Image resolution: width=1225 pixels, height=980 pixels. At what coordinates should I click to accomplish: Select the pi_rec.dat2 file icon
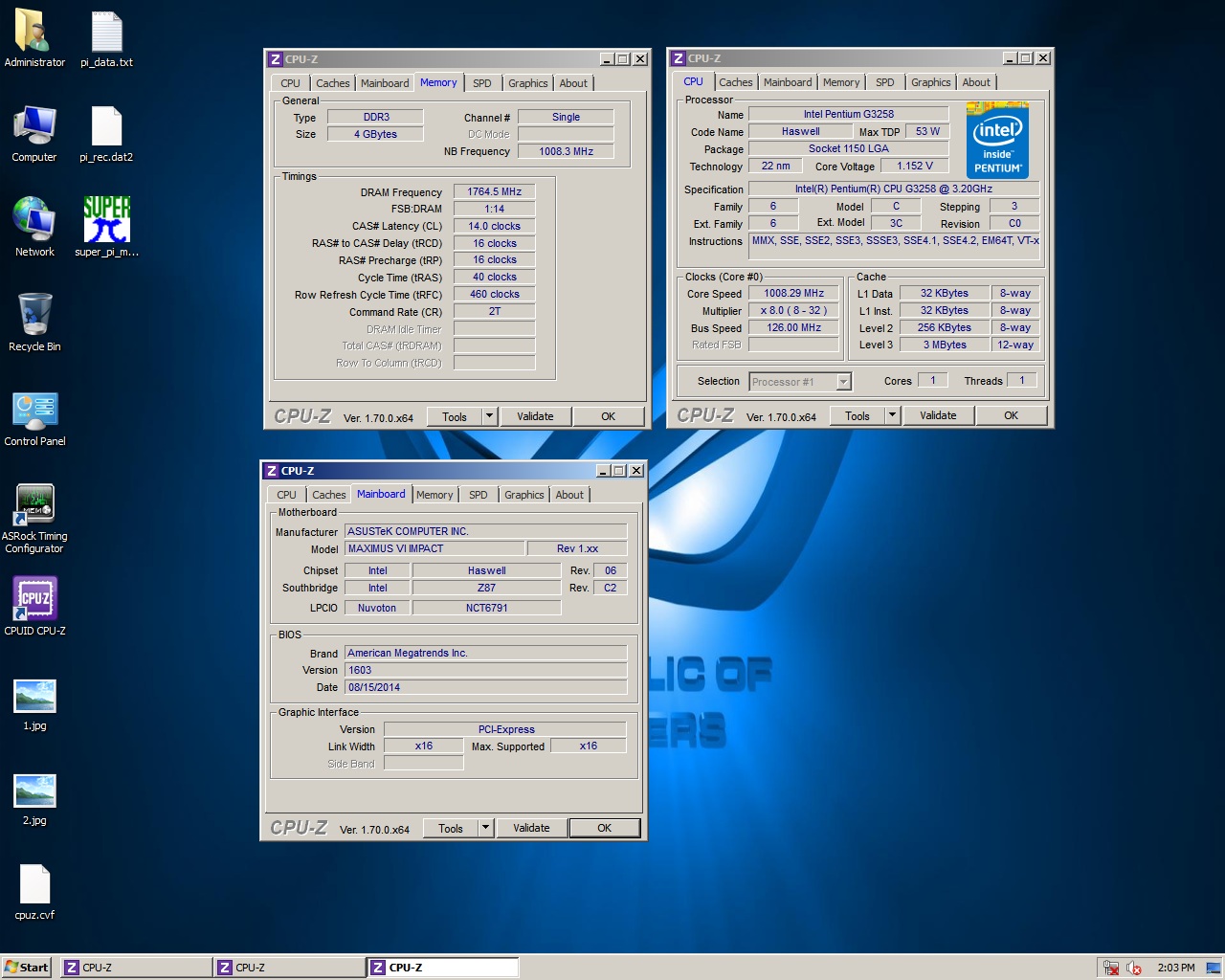(106, 126)
